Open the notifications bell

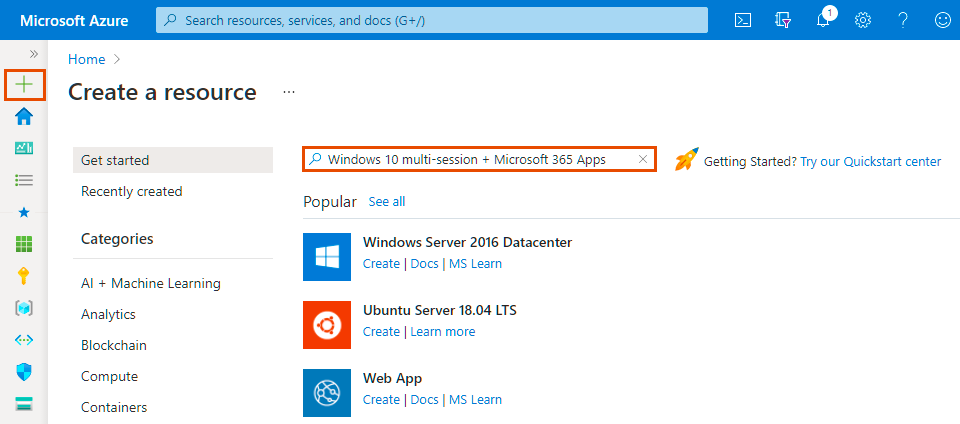click(823, 19)
